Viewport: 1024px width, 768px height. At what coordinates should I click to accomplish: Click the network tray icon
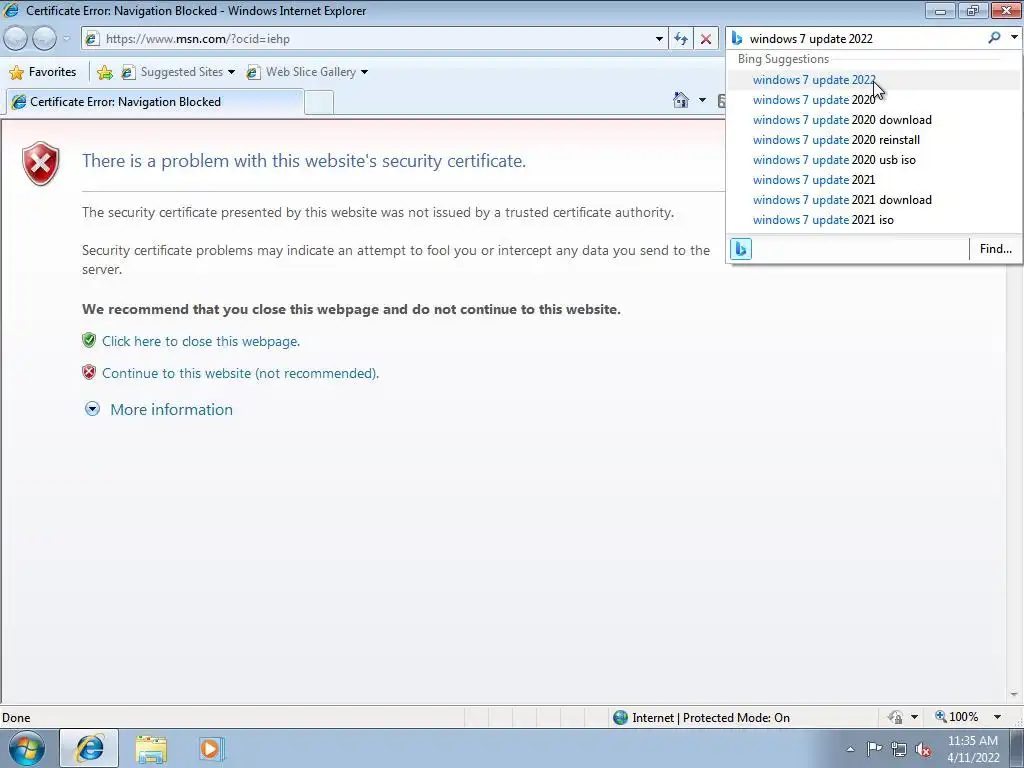pos(899,749)
